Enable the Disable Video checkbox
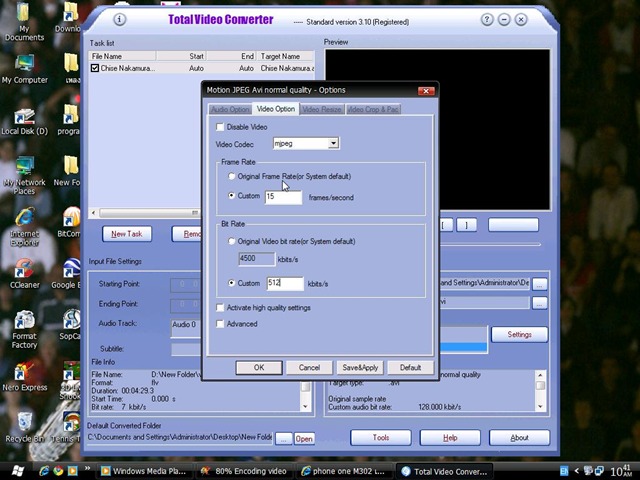 point(220,127)
